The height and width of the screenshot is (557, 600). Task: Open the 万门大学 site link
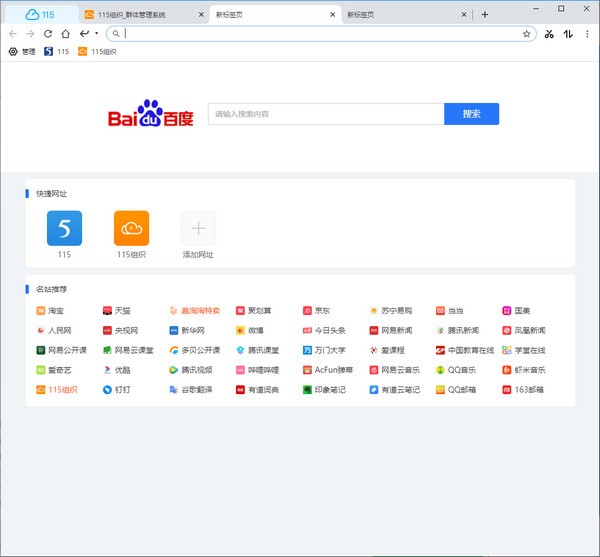click(x=324, y=350)
